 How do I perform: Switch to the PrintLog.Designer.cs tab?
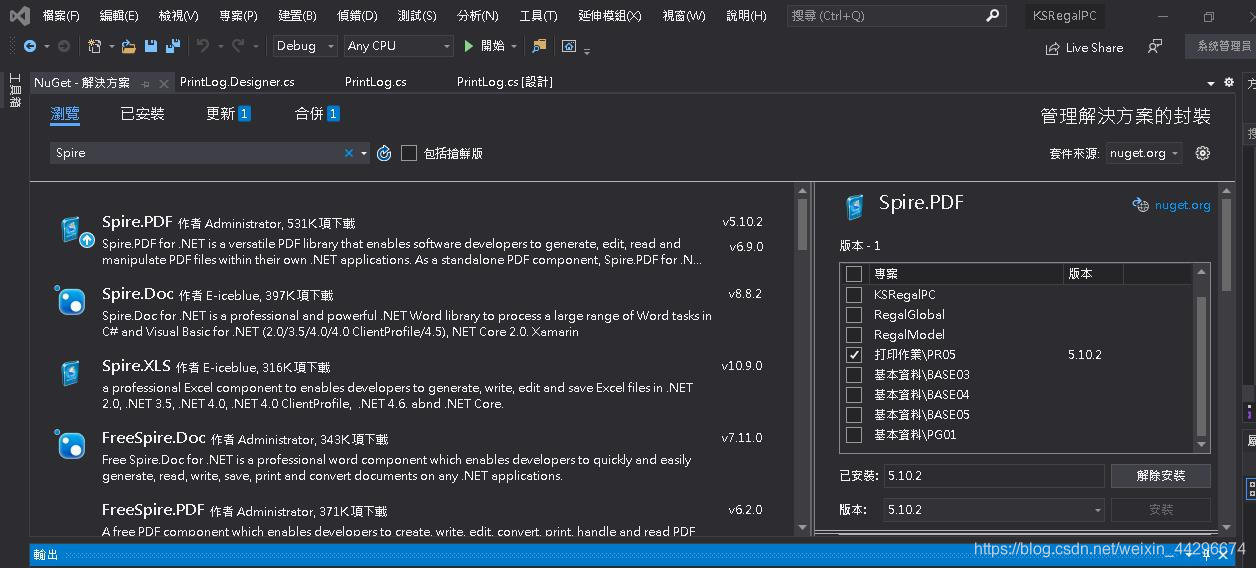pos(237,82)
